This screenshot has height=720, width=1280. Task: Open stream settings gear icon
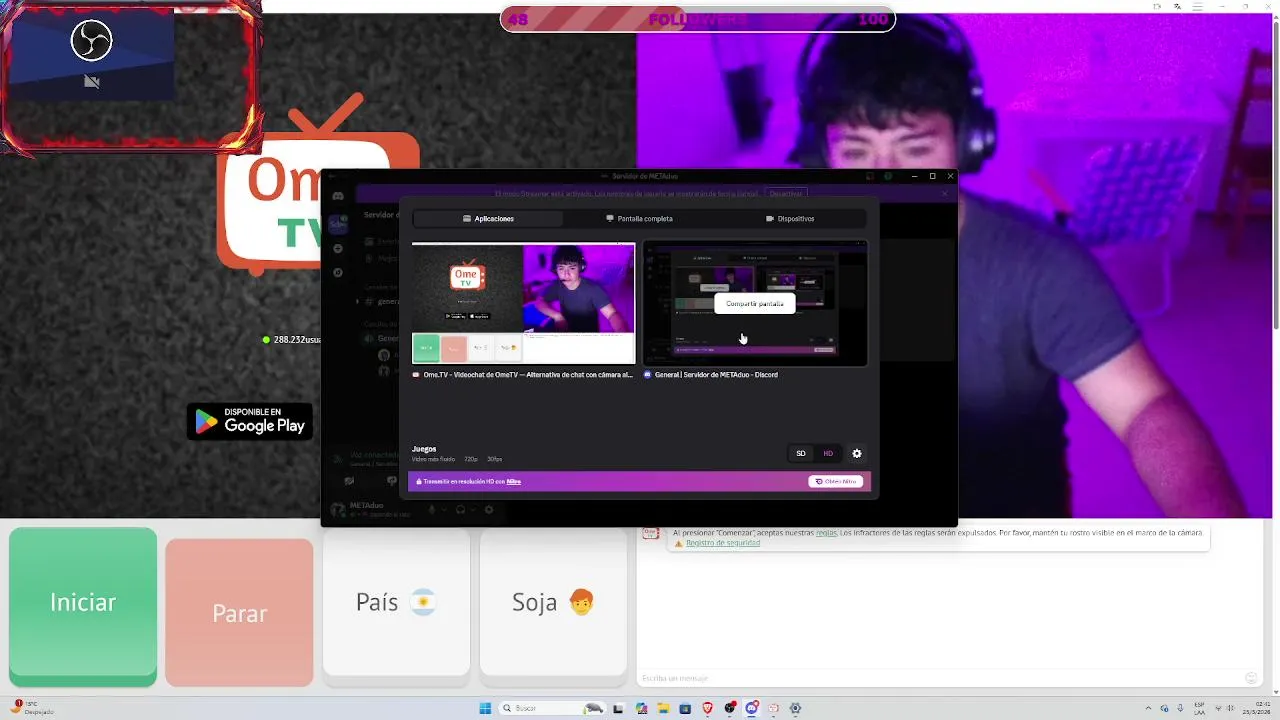click(857, 454)
